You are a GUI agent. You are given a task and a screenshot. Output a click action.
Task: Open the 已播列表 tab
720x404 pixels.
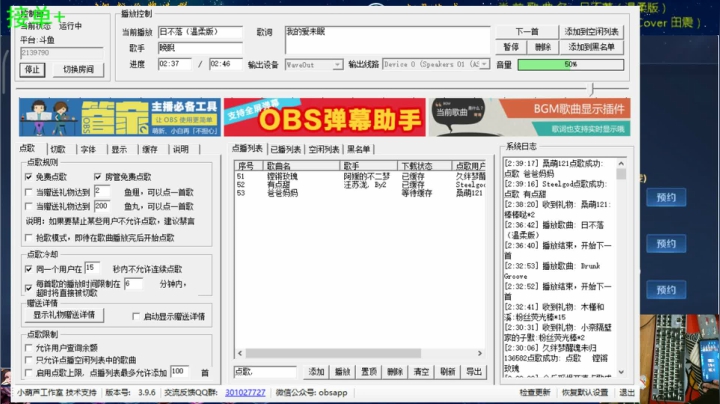(286, 149)
